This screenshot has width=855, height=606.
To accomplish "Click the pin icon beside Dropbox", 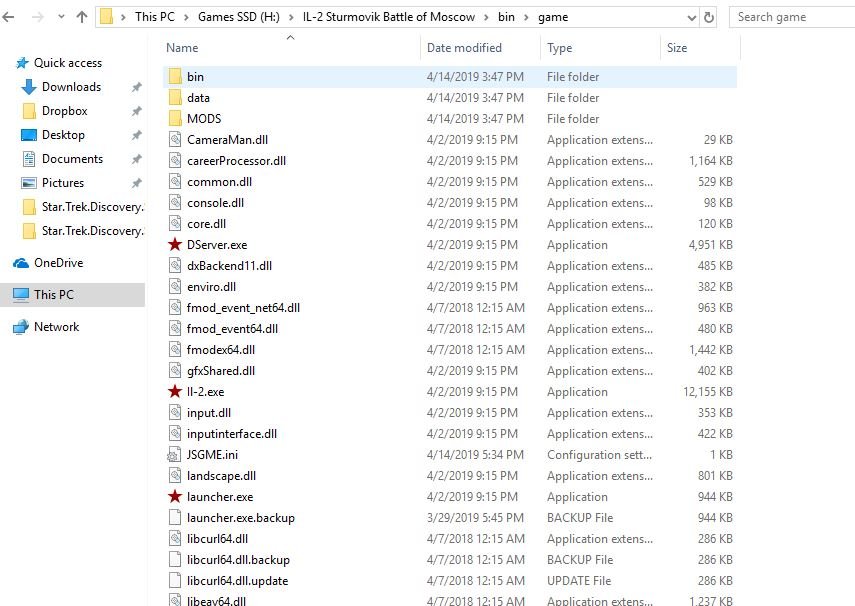I will (x=136, y=111).
